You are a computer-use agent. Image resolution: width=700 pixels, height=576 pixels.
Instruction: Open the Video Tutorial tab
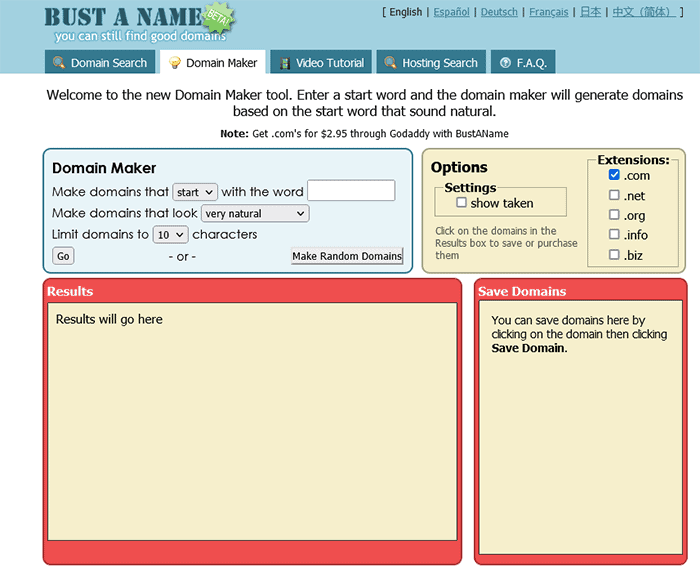[321, 62]
